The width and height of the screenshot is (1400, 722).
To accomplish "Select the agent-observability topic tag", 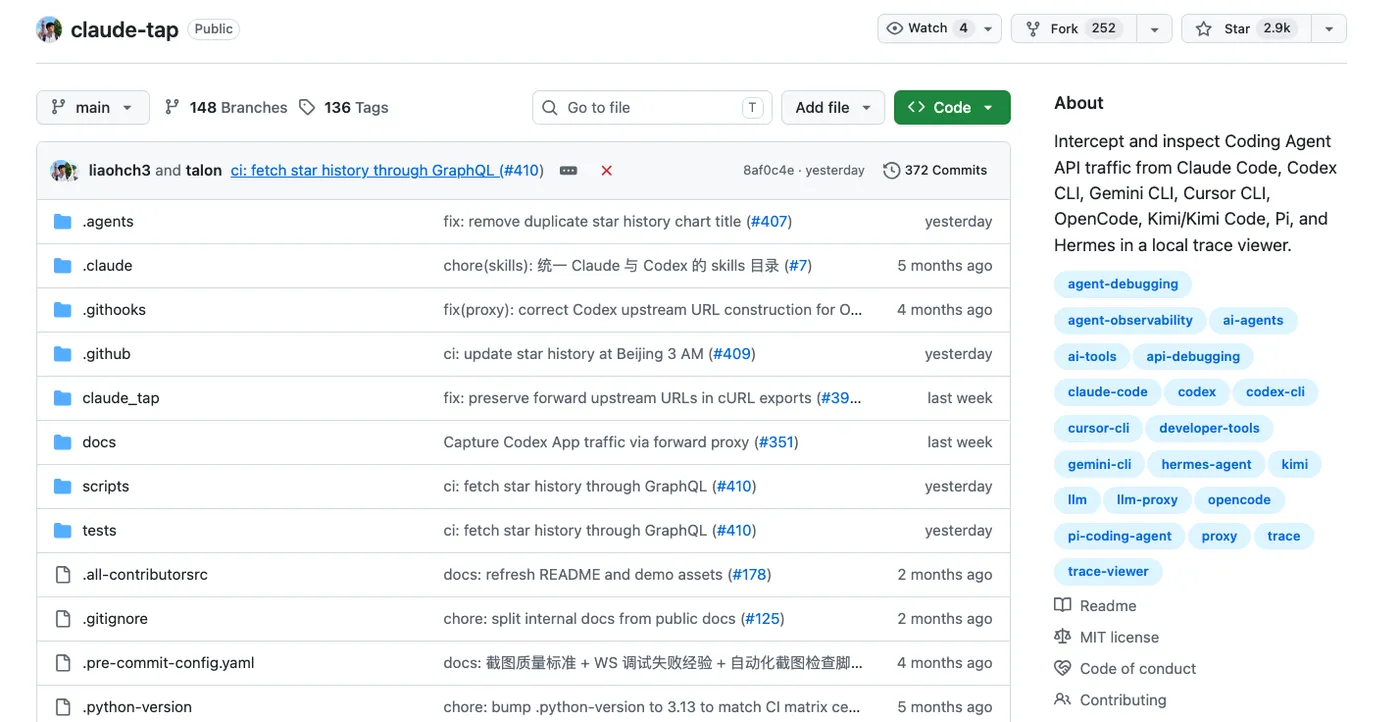I will [1130, 320].
